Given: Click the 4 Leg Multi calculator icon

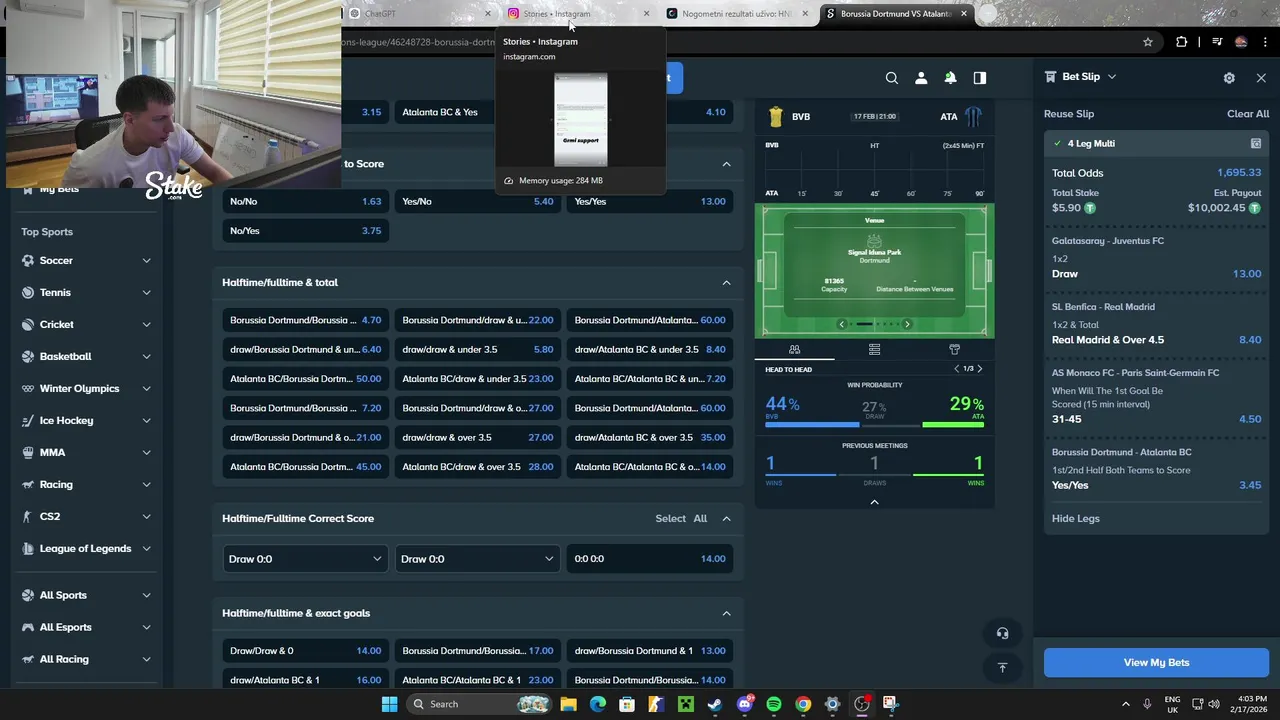Looking at the screenshot, I should click(x=1256, y=143).
